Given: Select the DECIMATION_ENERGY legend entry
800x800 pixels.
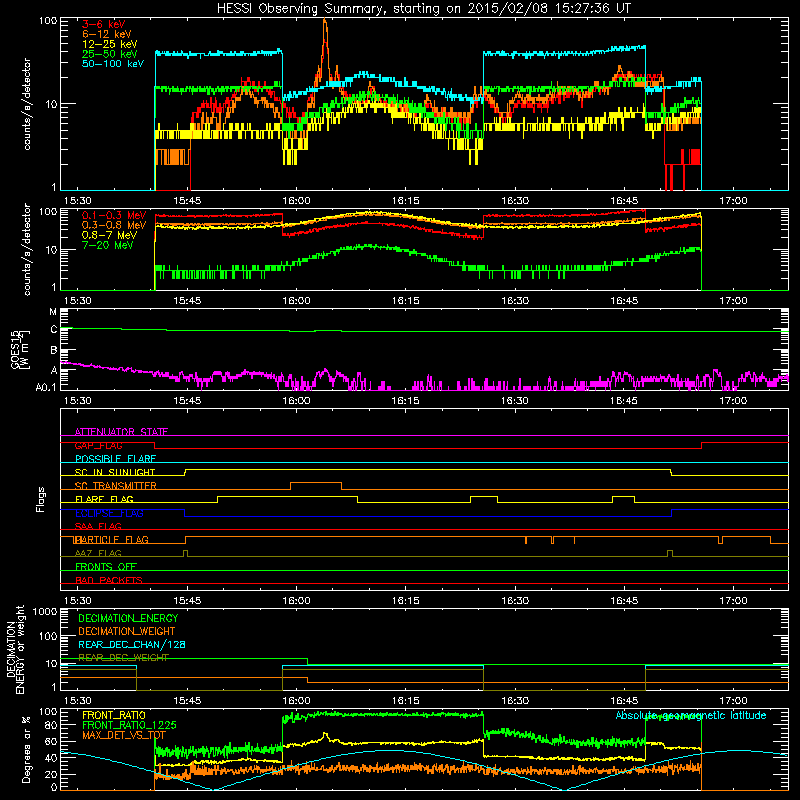Looking at the screenshot, I should click(x=128, y=618).
